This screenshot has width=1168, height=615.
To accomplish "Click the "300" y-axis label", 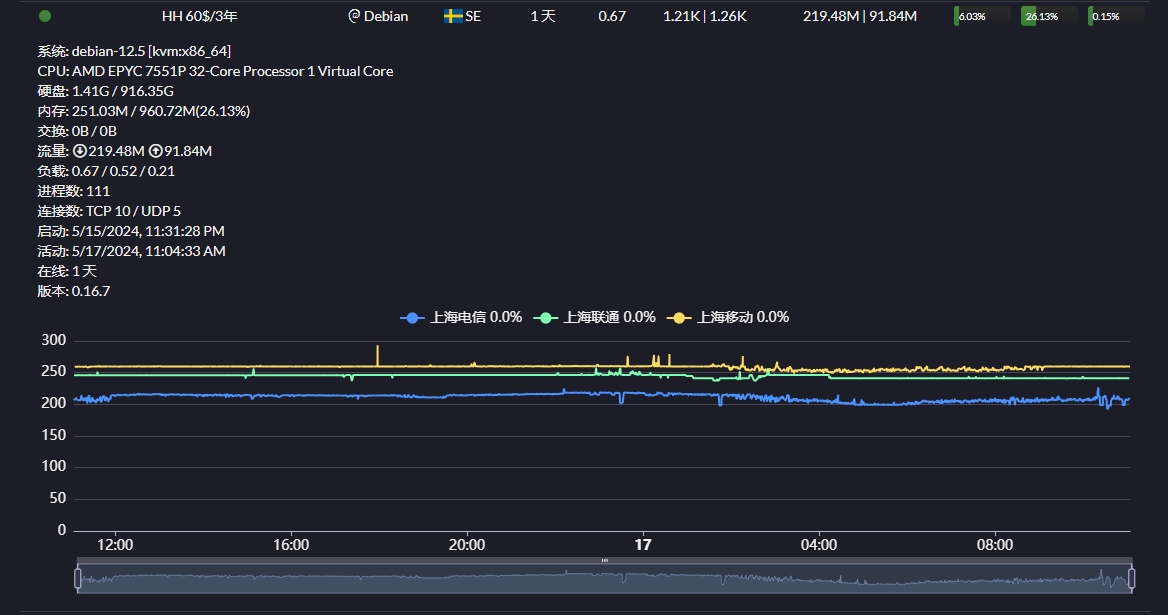I will point(54,340).
